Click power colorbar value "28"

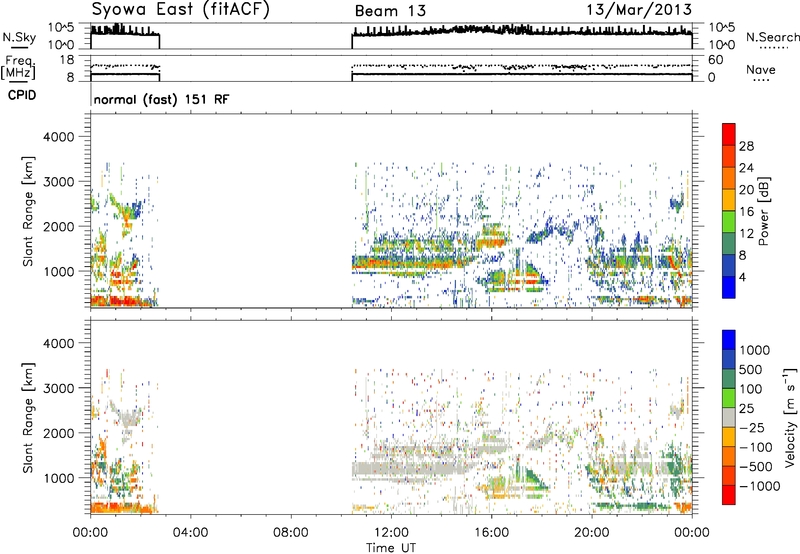pyautogui.click(x=746, y=146)
